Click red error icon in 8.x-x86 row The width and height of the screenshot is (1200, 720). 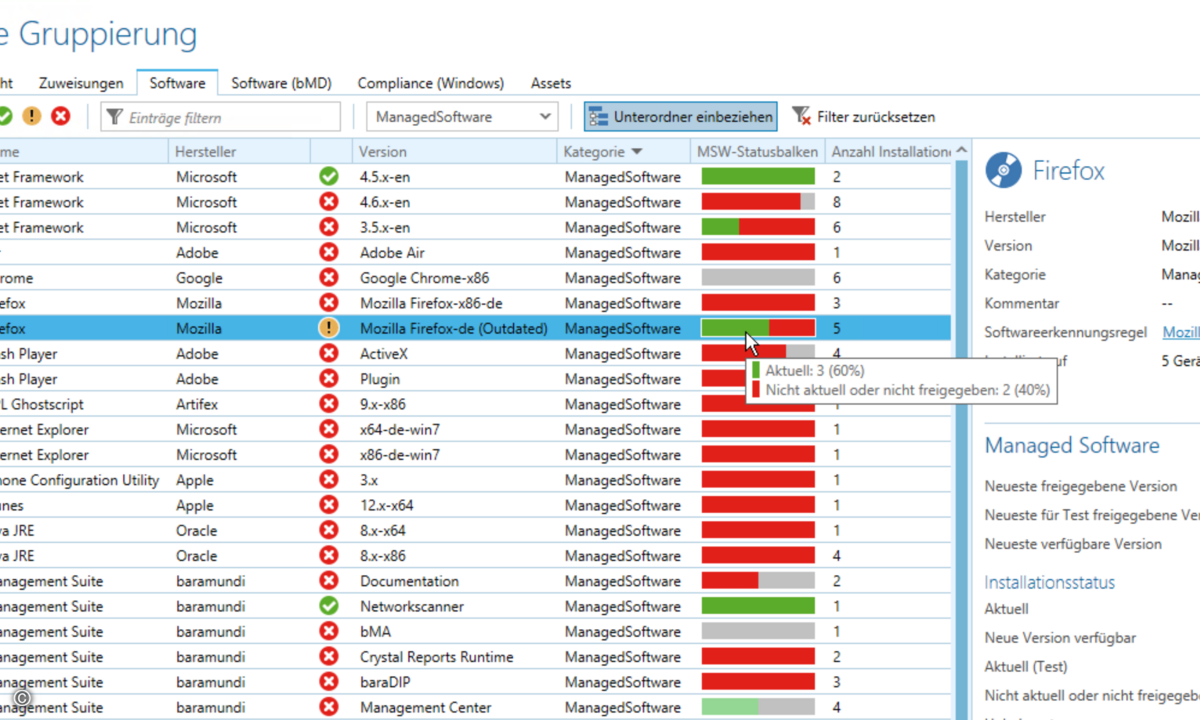click(x=329, y=556)
